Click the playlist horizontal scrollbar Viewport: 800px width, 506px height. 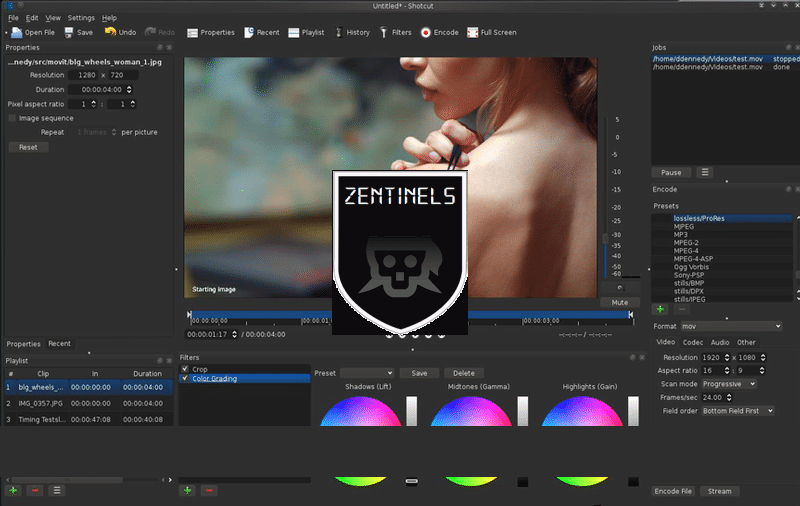click(66, 480)
